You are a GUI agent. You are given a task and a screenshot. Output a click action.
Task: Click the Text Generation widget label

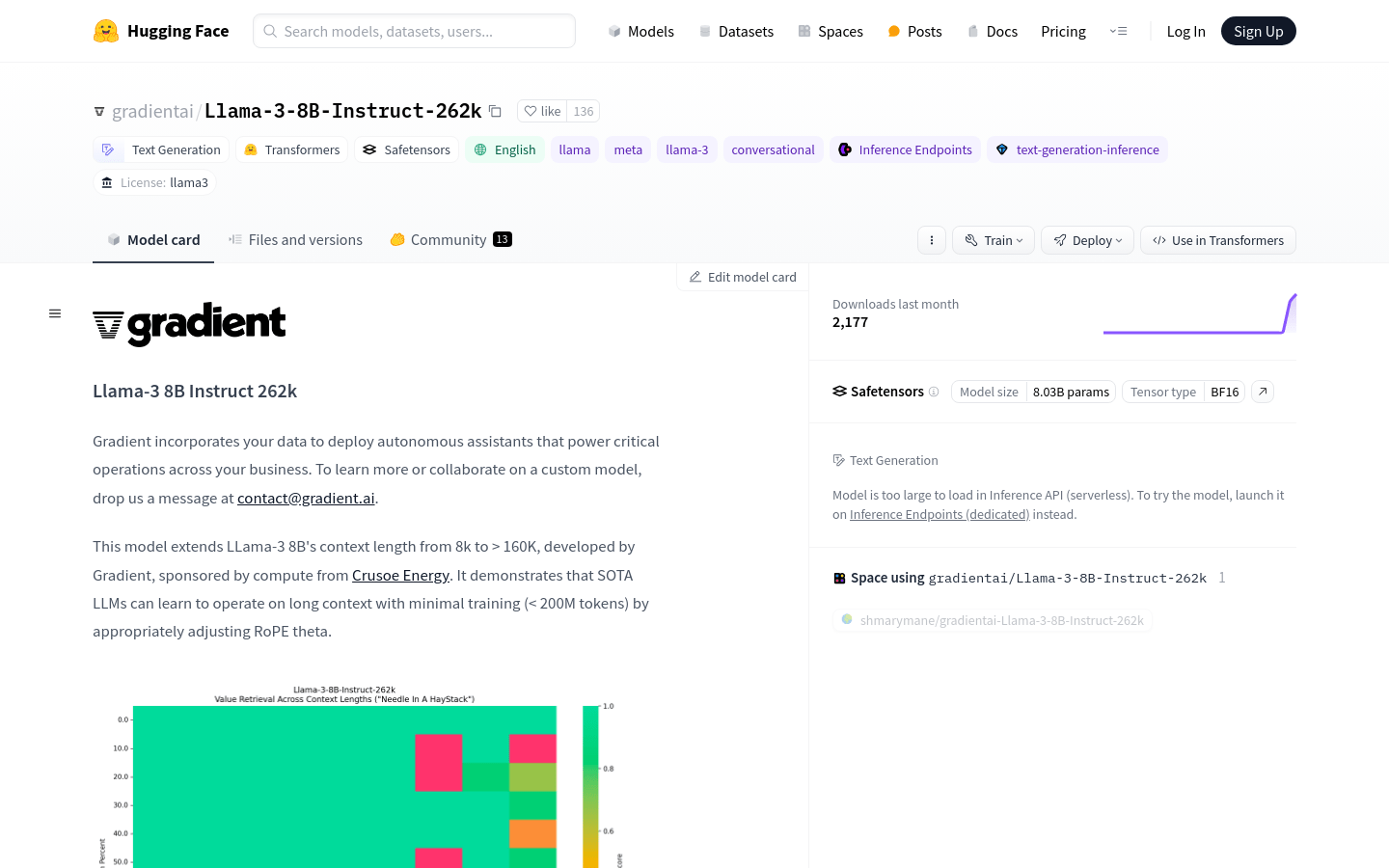885,460
